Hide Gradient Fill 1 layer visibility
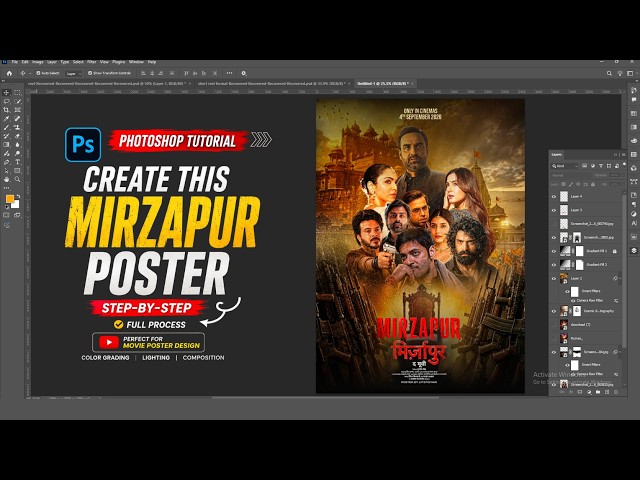The image size is (640, 480). click(x=554, y=251)
